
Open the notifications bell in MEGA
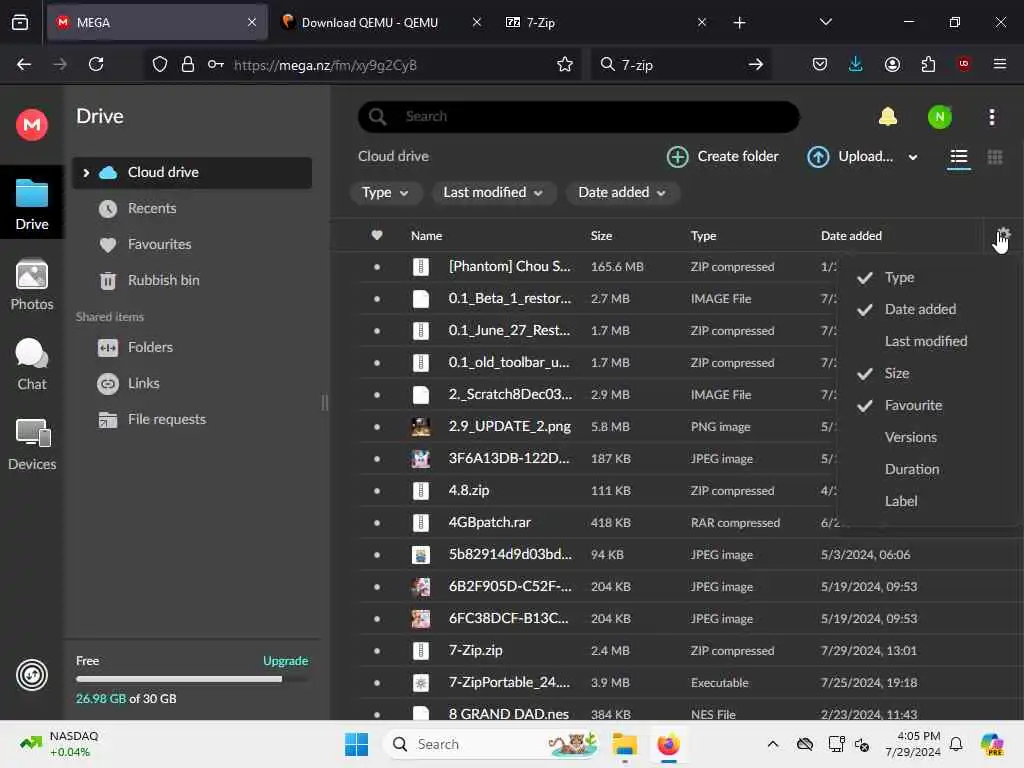click(x=888, y=117)
